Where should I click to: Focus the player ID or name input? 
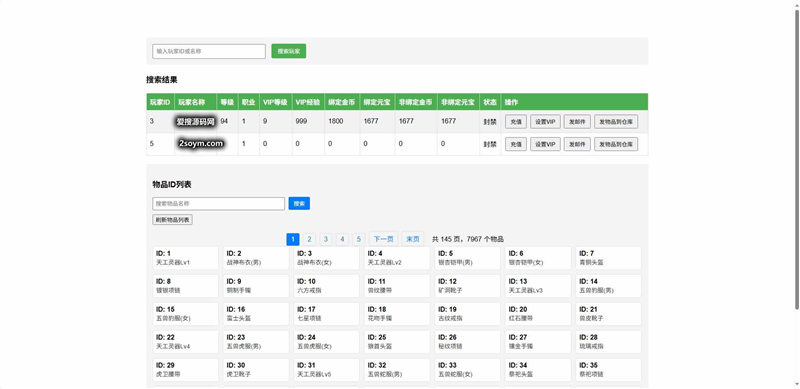click(x=209, y=51)
